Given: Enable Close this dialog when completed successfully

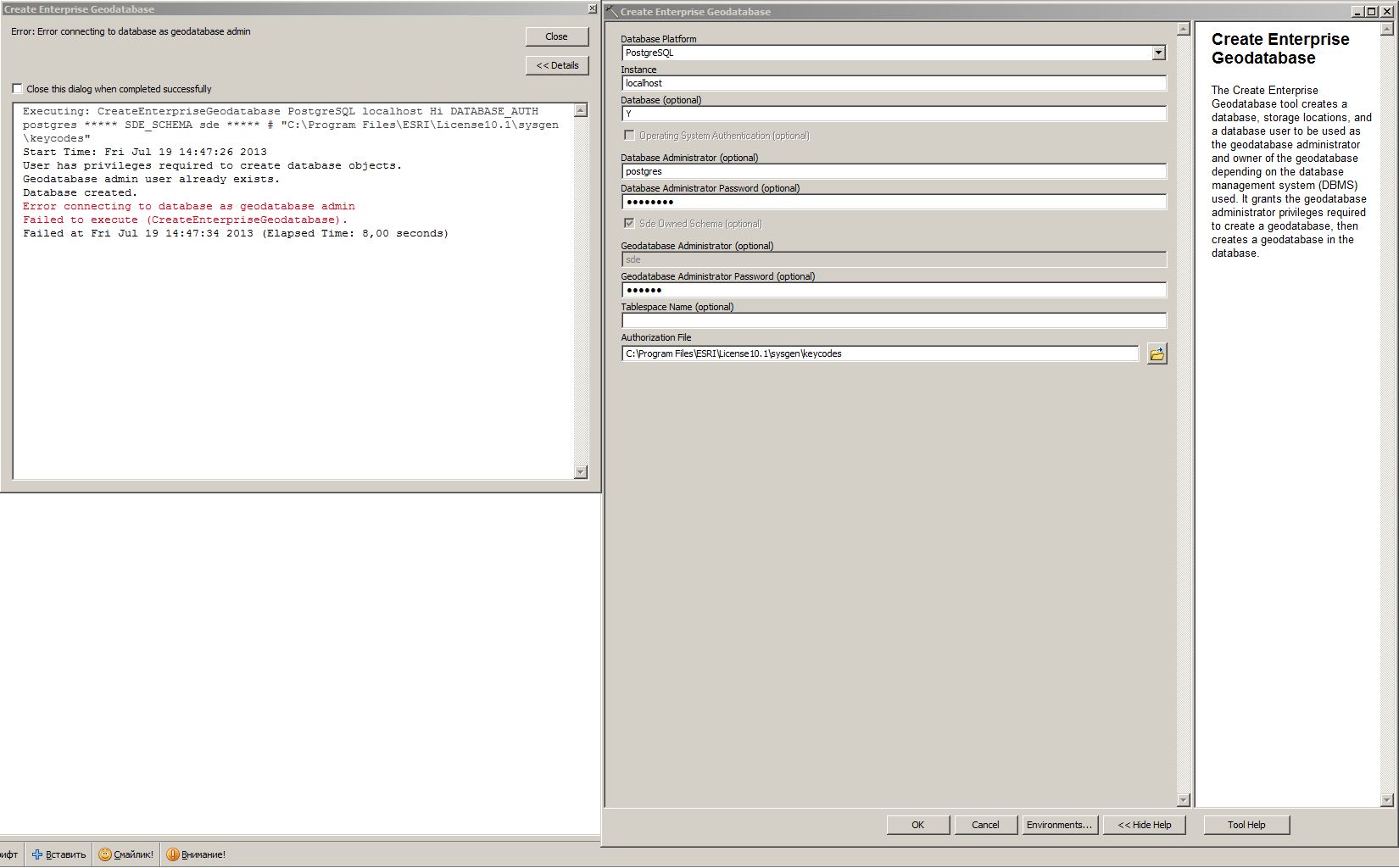Looking at the screenshot, I should 17,89.
